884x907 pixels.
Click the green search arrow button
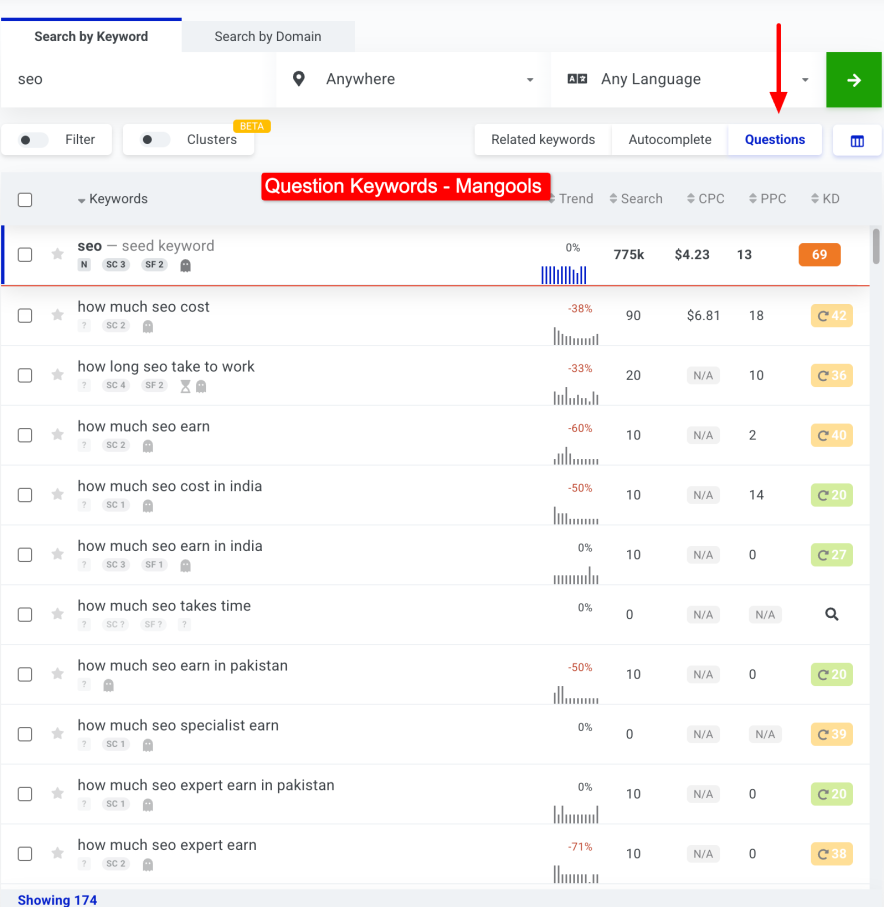click(x=853, y=79)
